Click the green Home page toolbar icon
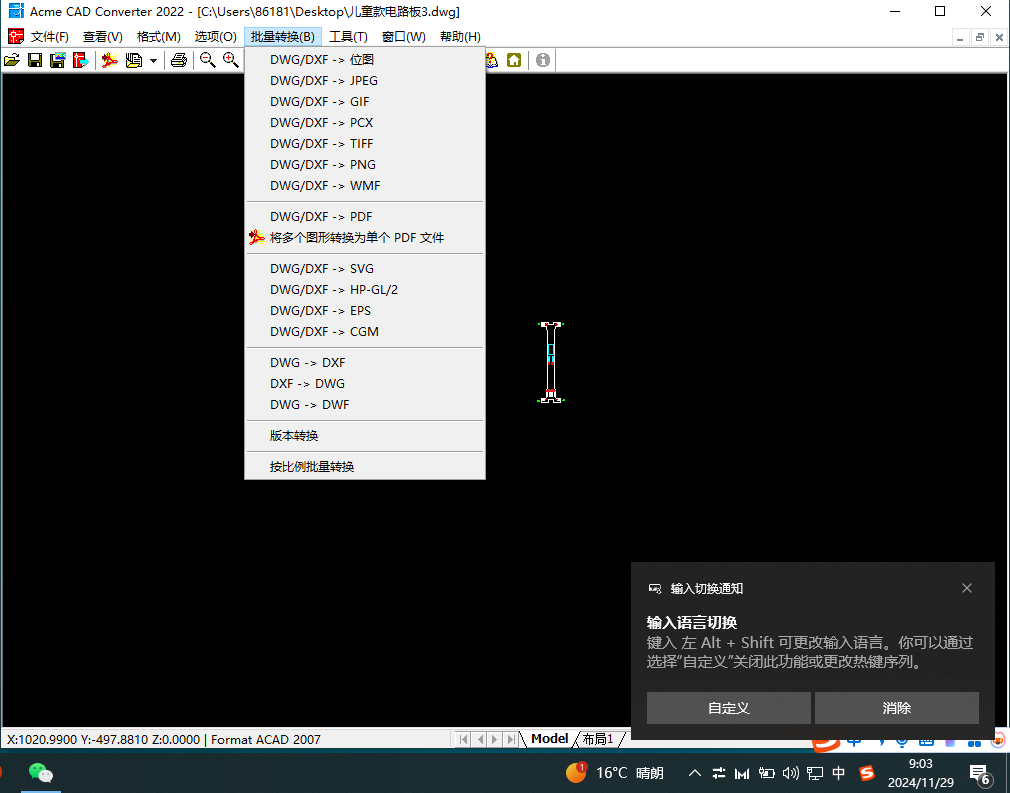 514,61
